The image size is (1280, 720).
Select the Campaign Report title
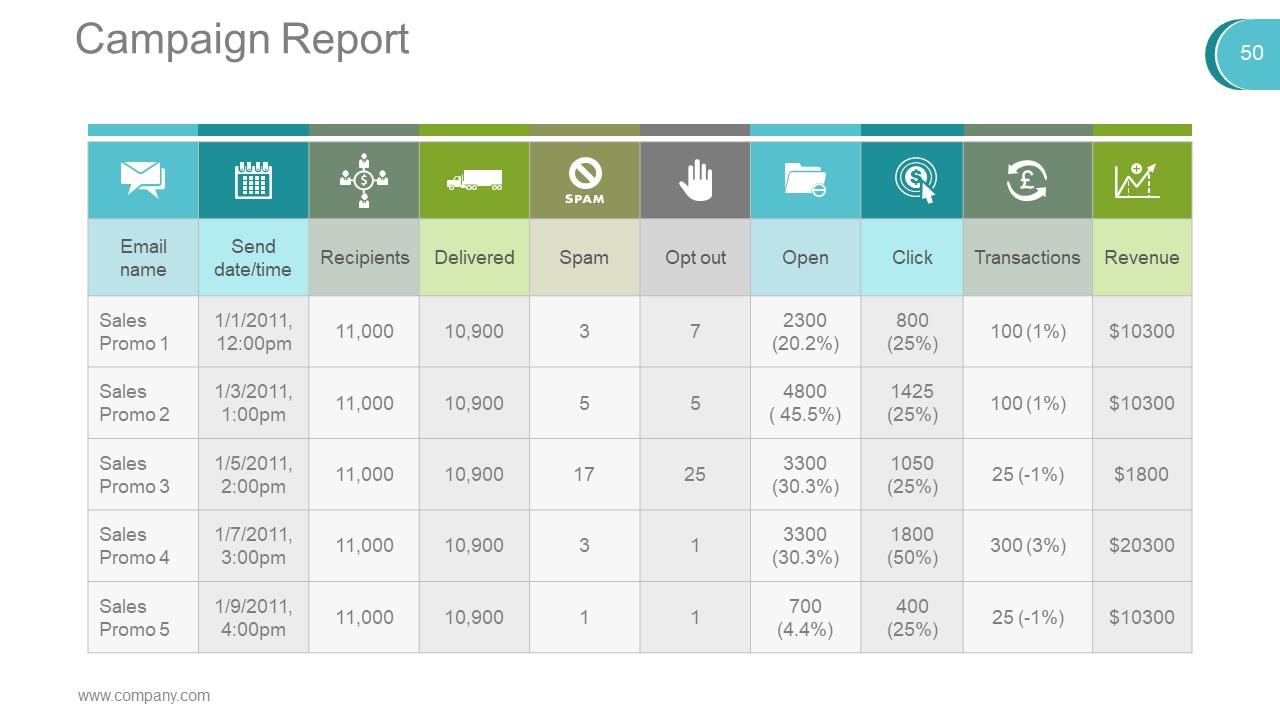(242, 40)
